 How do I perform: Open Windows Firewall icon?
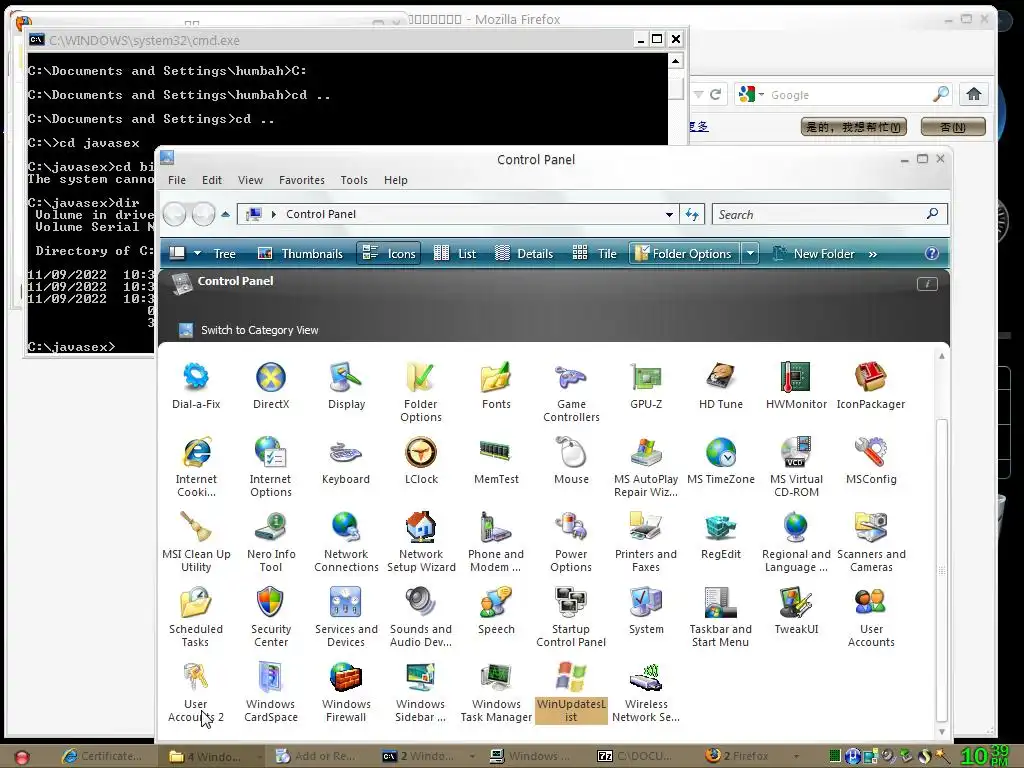346,692
